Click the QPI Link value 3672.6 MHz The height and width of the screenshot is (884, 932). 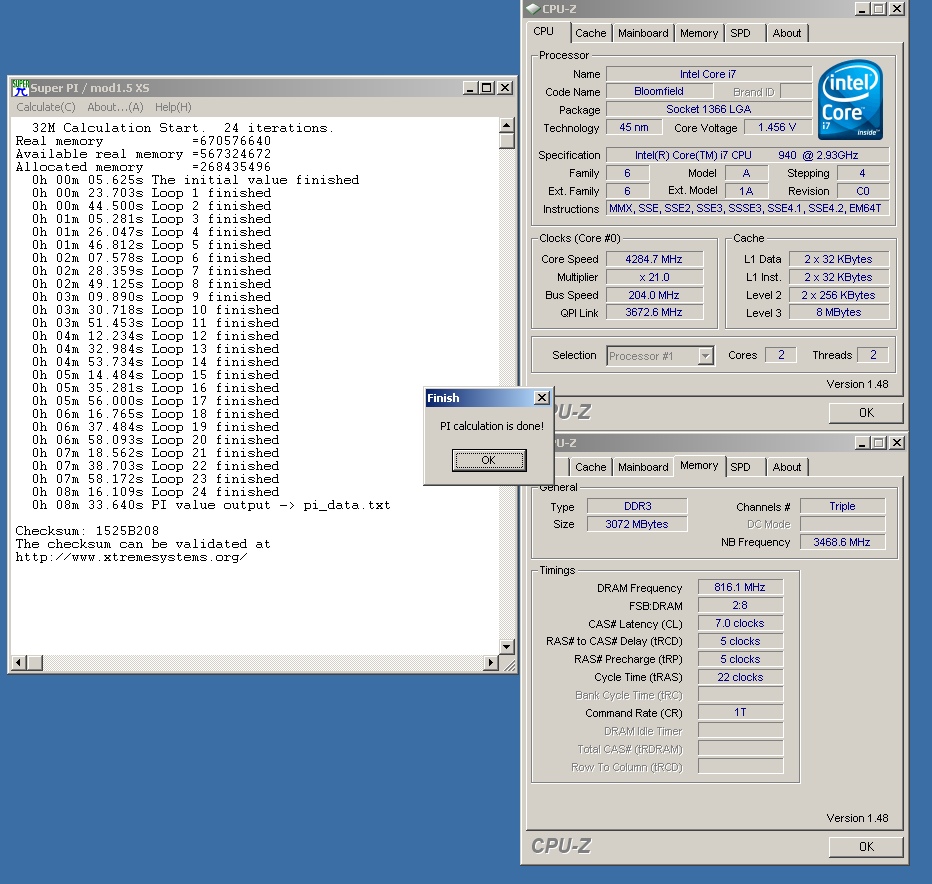[654, 313]
